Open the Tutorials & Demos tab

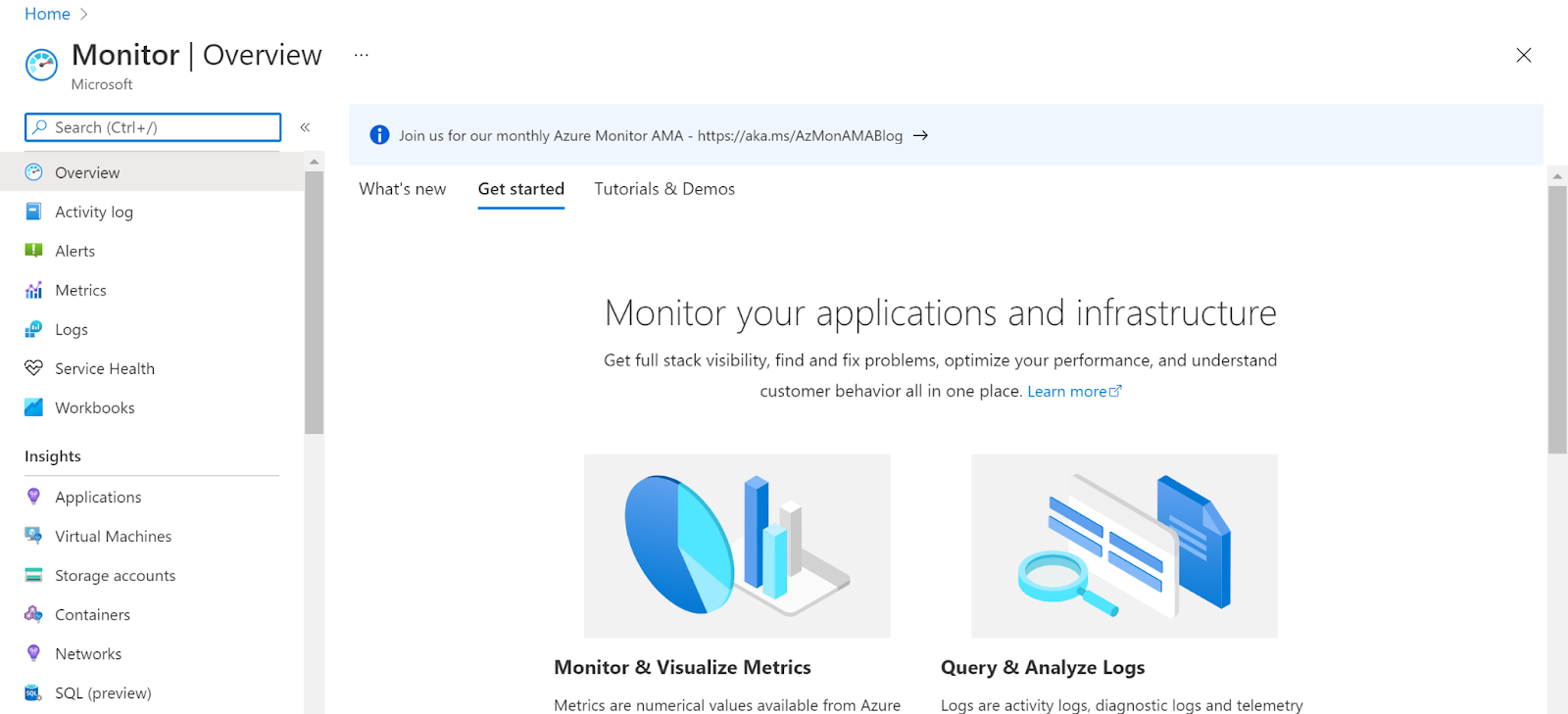point(663,189)
